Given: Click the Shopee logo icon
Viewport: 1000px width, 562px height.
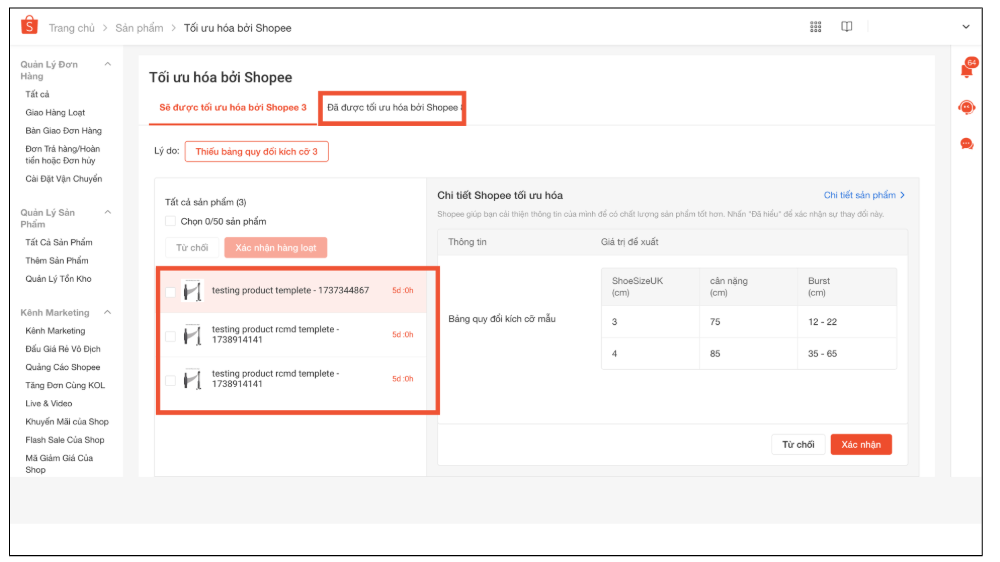Looking at the screenshot, I should tap(29, 26).
